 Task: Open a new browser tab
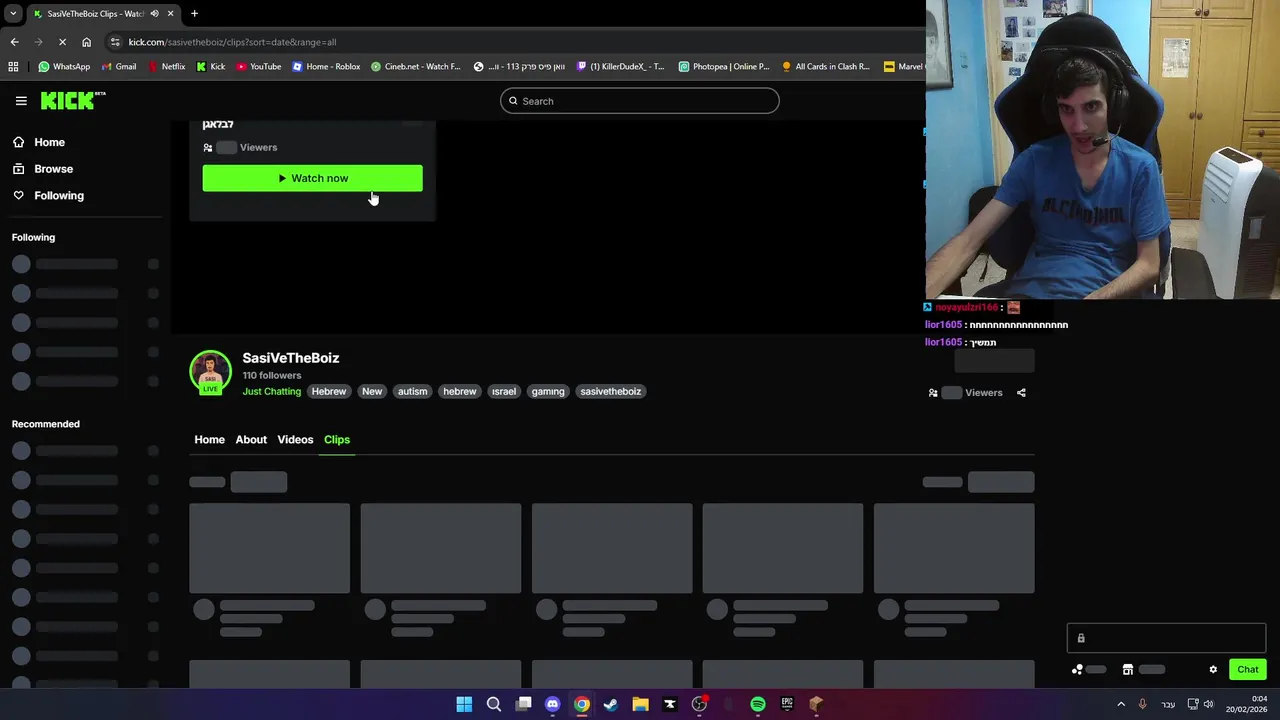click(x=194, y=13)
